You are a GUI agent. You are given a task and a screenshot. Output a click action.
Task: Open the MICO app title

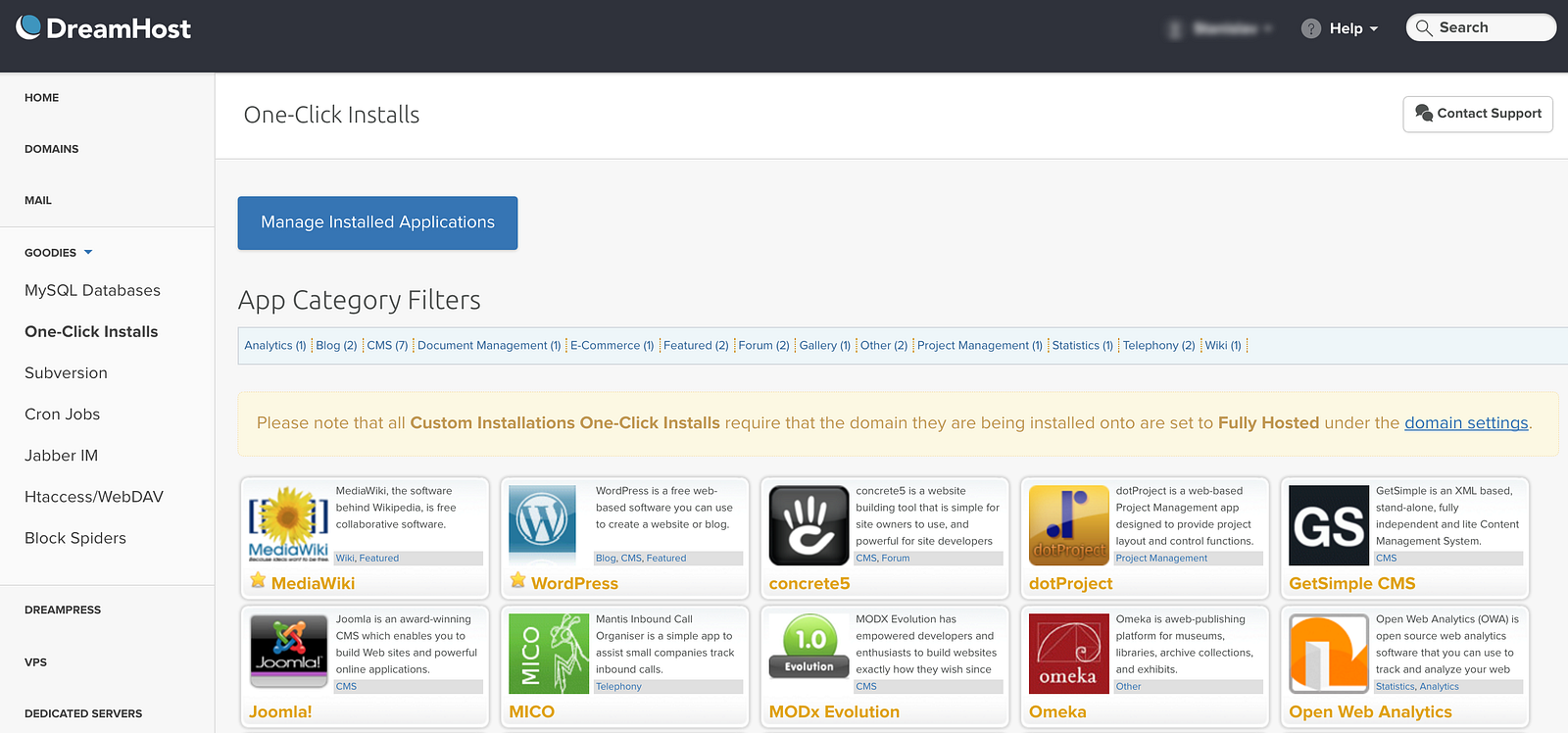[x=531, y=711]
